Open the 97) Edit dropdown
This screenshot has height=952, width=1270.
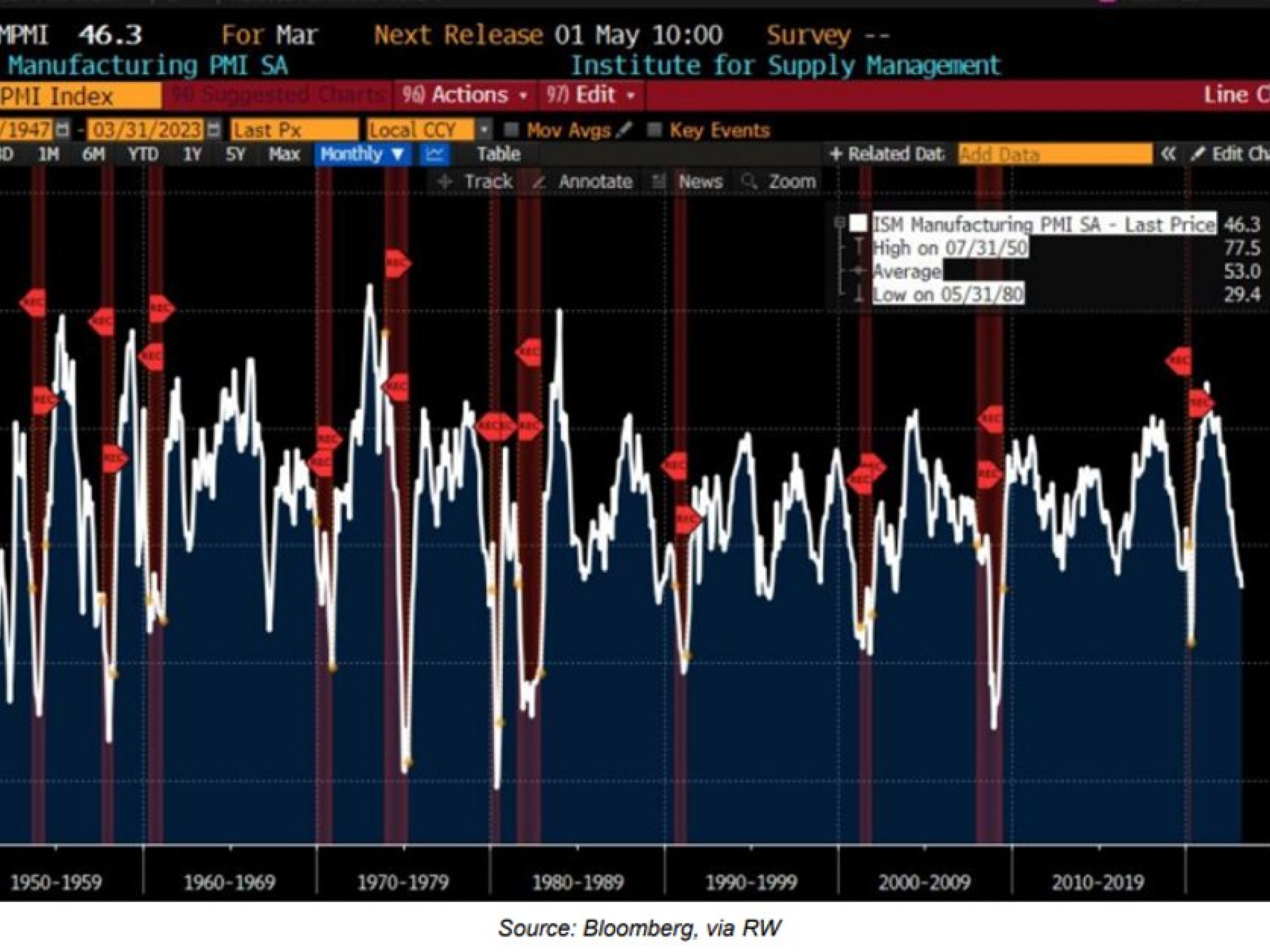(591, 95)
